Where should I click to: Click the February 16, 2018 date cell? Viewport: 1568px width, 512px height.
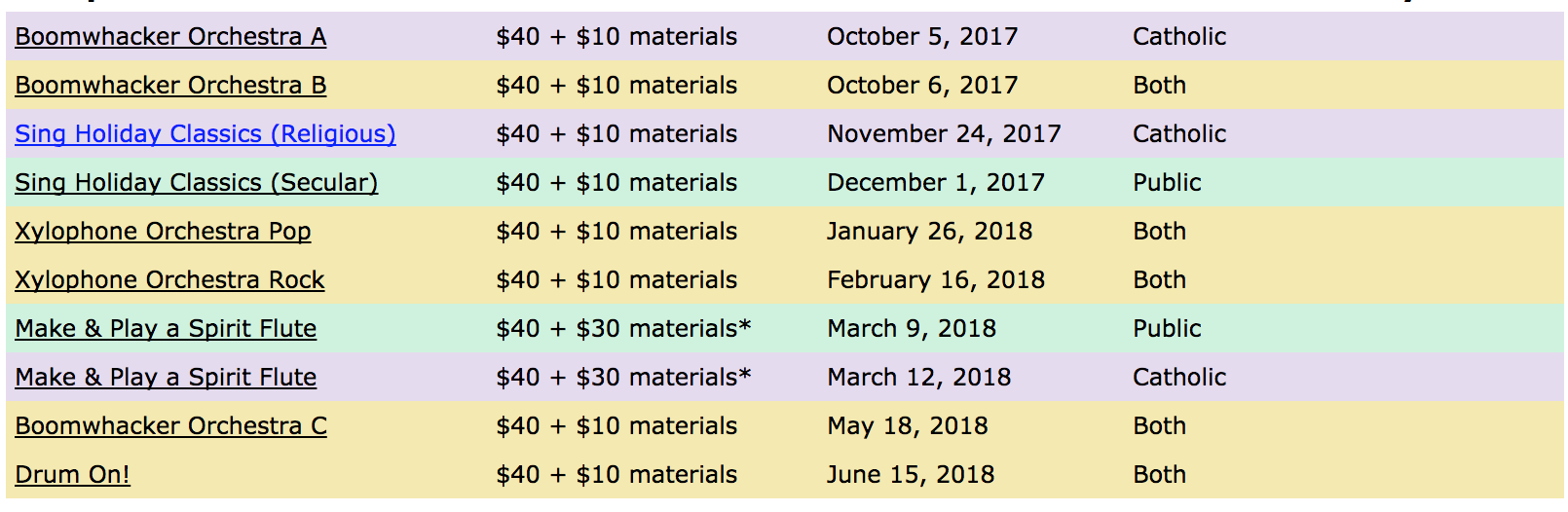tap(936, 280)
